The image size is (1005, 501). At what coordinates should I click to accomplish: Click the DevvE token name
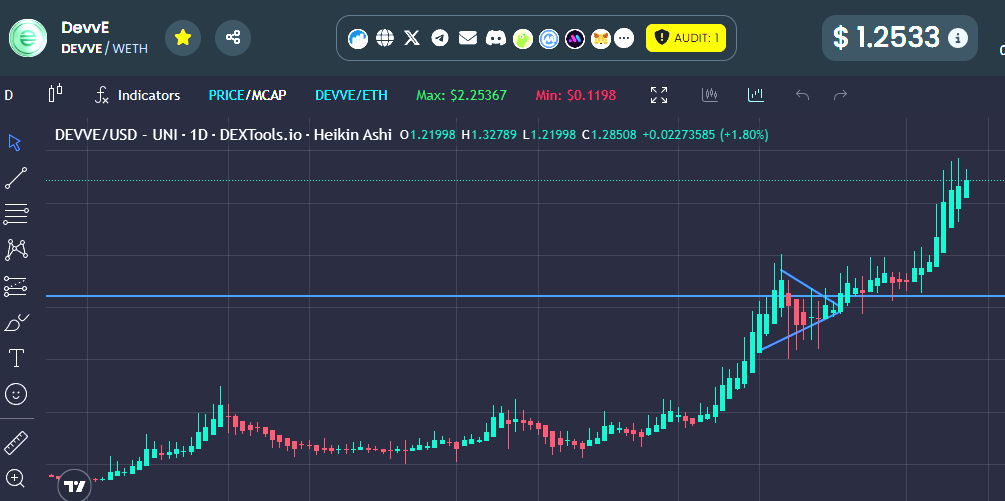click(x=85, y=28)
